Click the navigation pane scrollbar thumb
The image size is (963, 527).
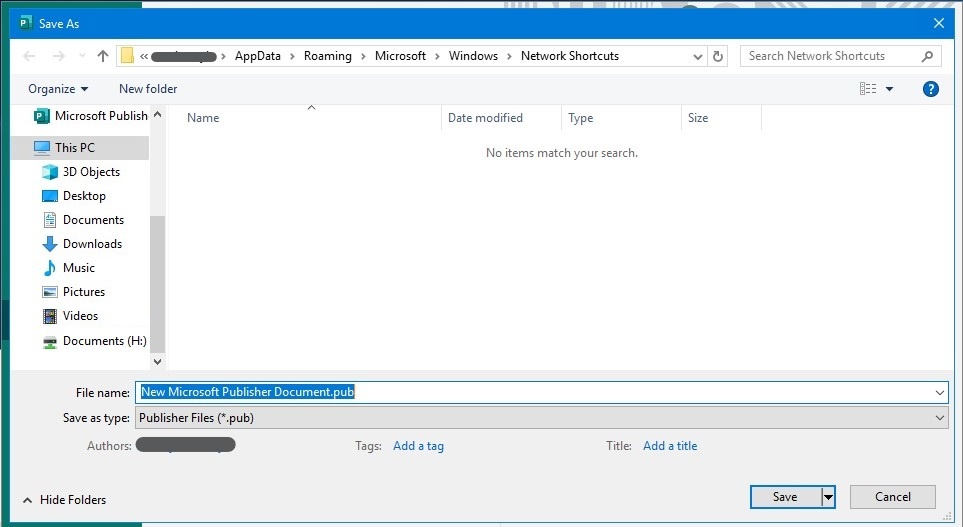(x=157, y=284)
